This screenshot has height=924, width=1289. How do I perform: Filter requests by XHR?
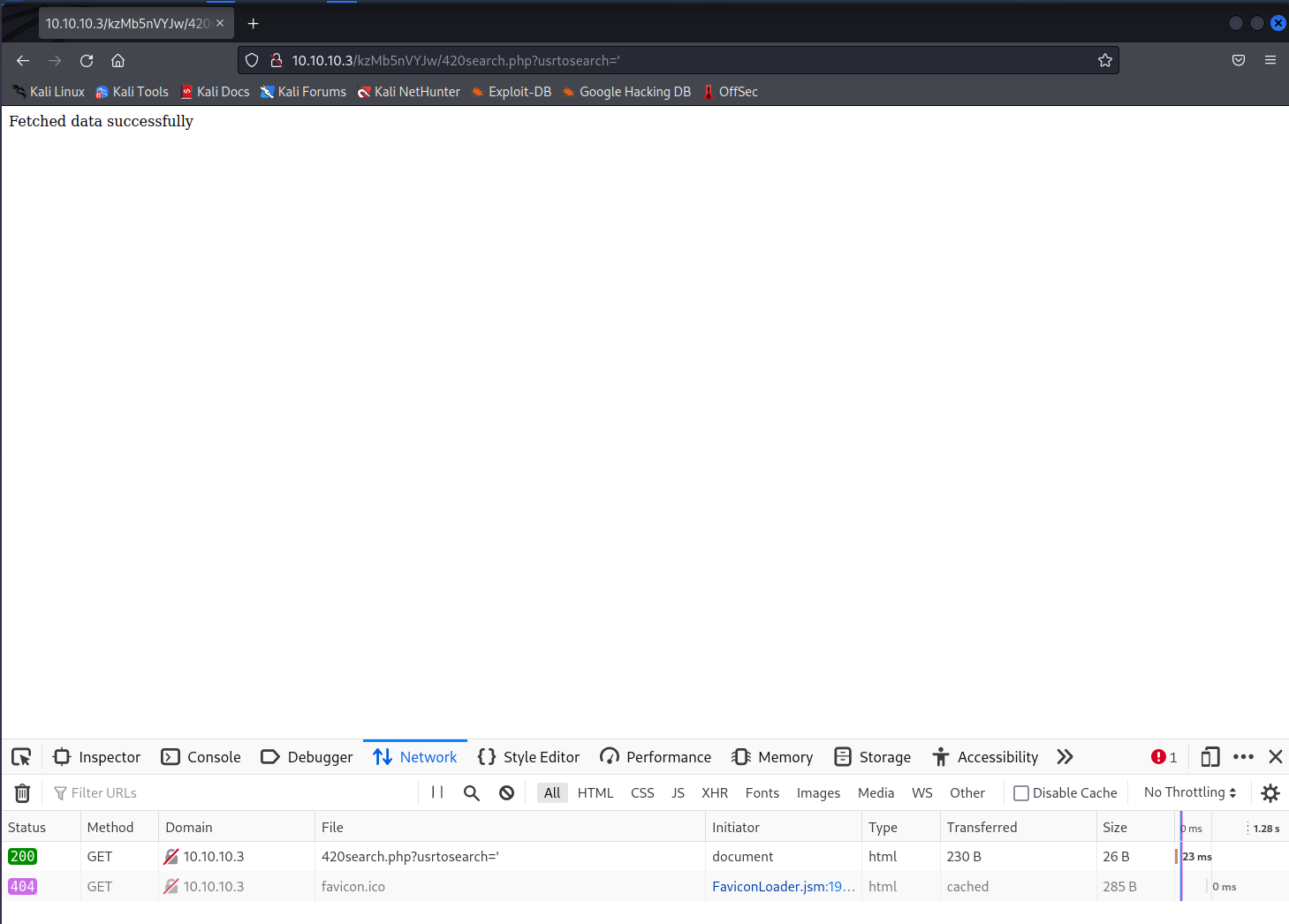point(715,793)
